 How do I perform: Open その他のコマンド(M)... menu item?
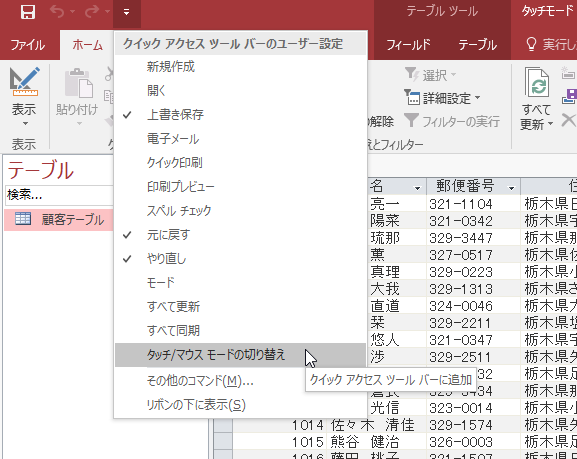241,381
